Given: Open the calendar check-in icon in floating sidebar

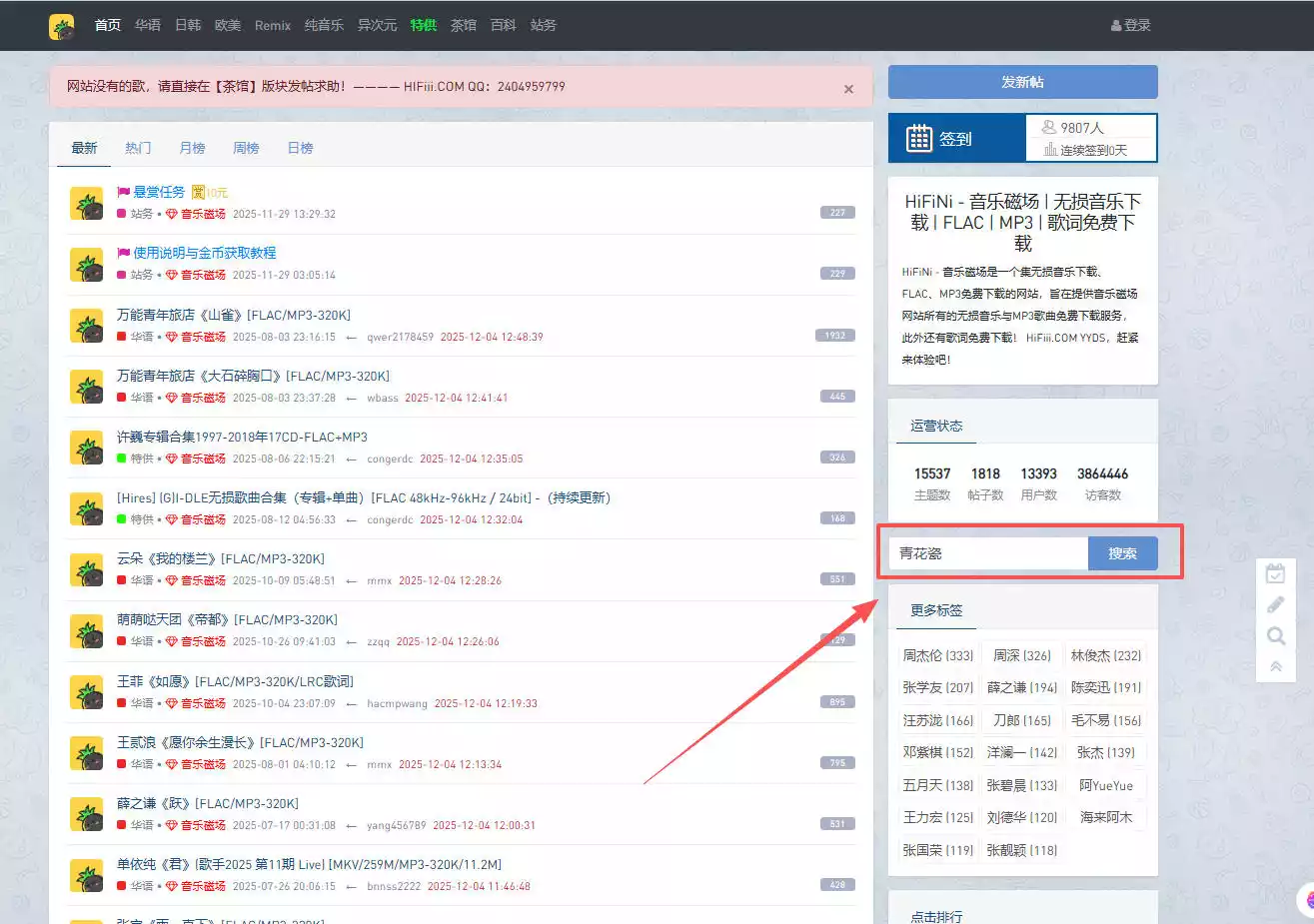Looking at the screenshot, I should [1276, 573].
